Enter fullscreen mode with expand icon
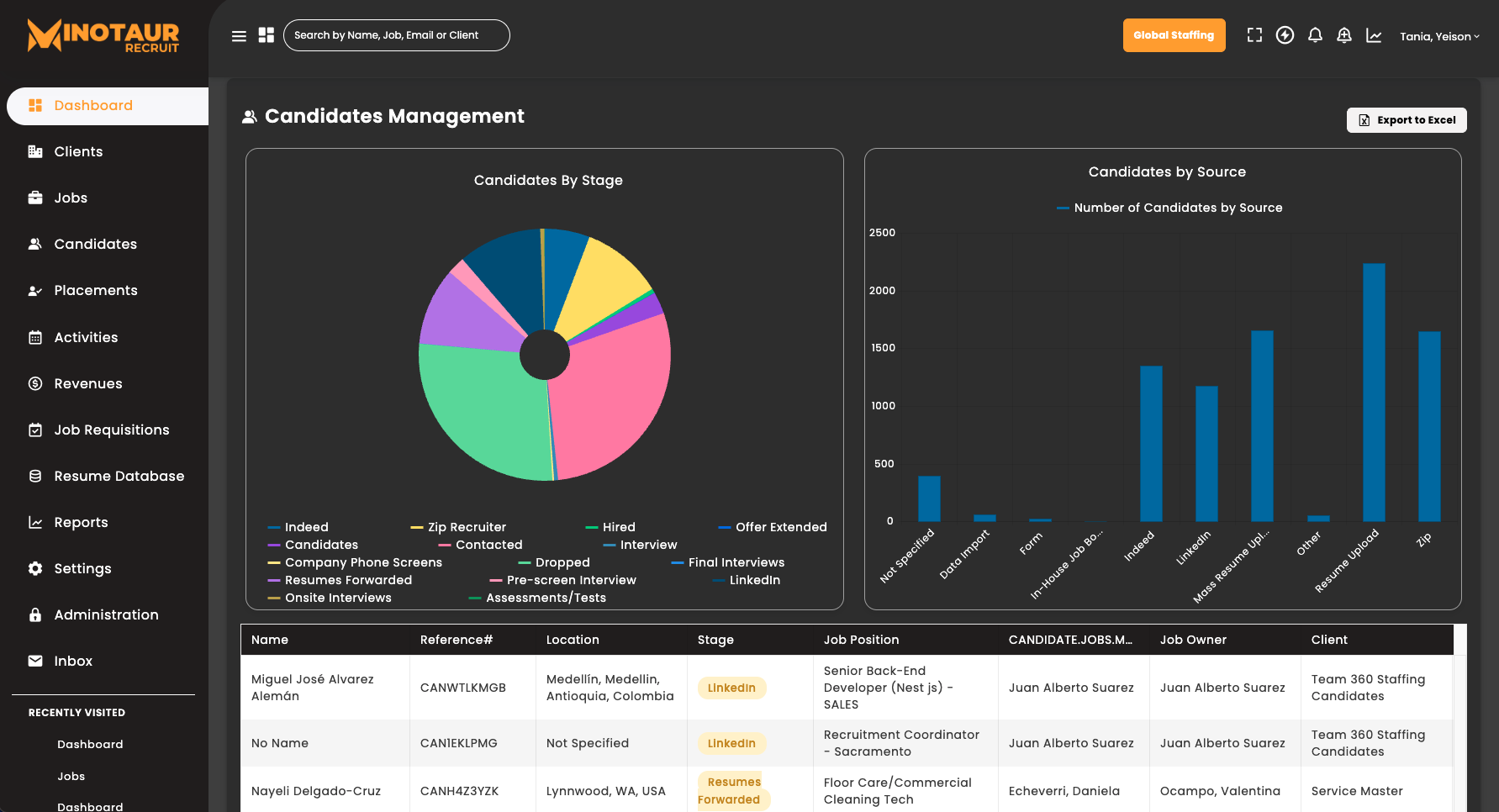Screen dimensions: 1499x812 pos(1254,35)
